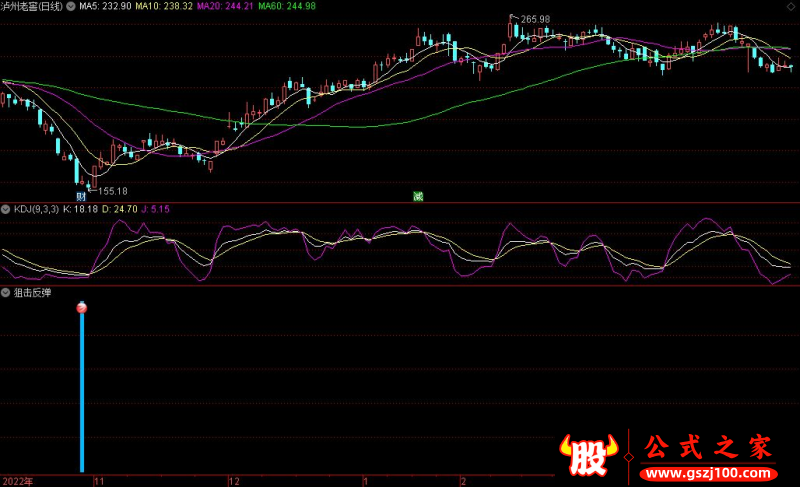Select the MA5: 232.90 label

tap(105, 6)
